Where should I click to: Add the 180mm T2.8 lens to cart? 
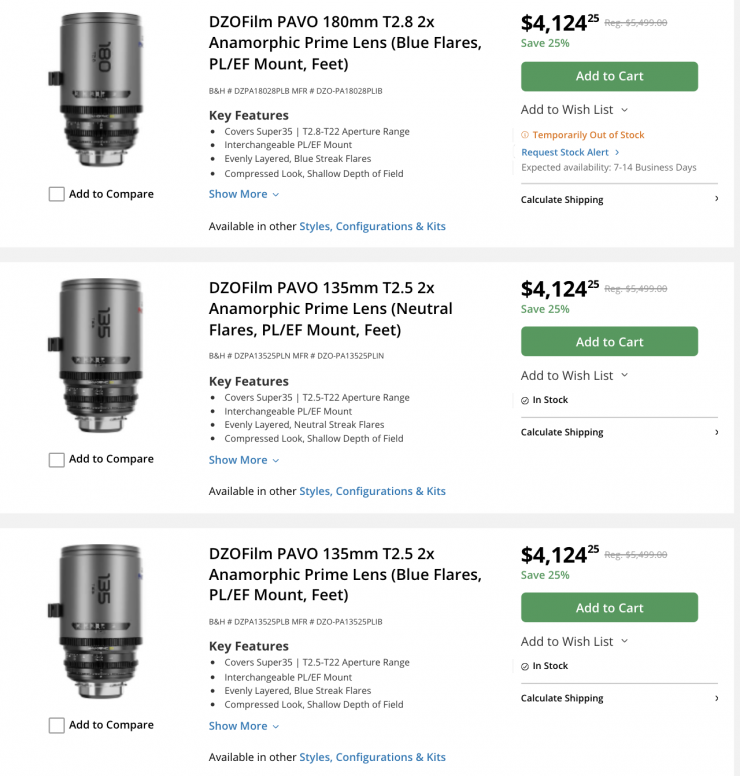tap(609, 76)
